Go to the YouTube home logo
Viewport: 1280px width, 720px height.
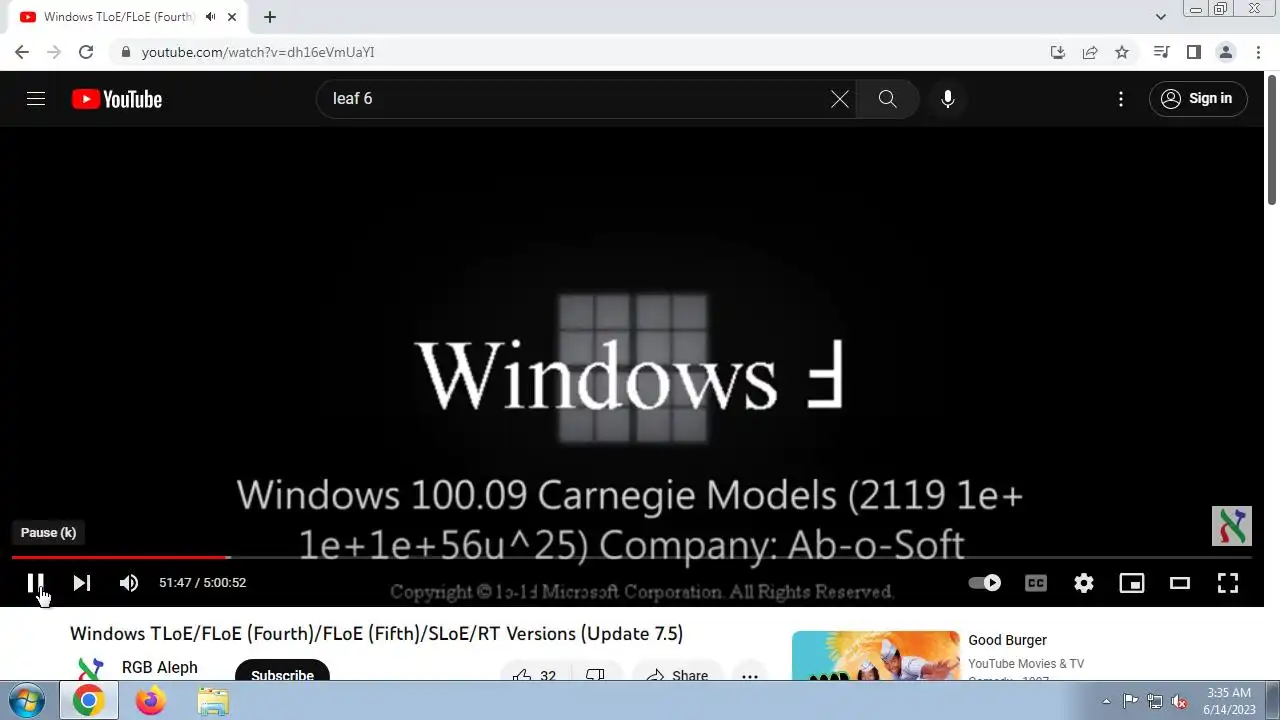pos(117,99)
